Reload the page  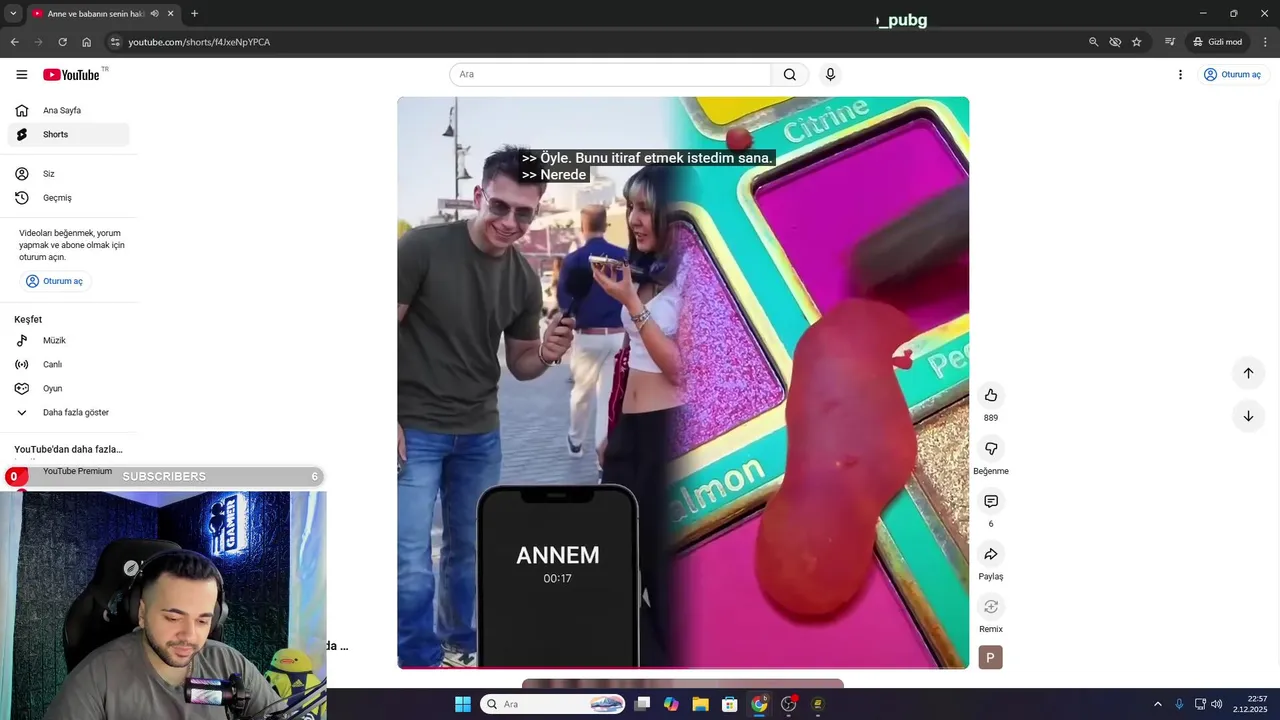62,42
